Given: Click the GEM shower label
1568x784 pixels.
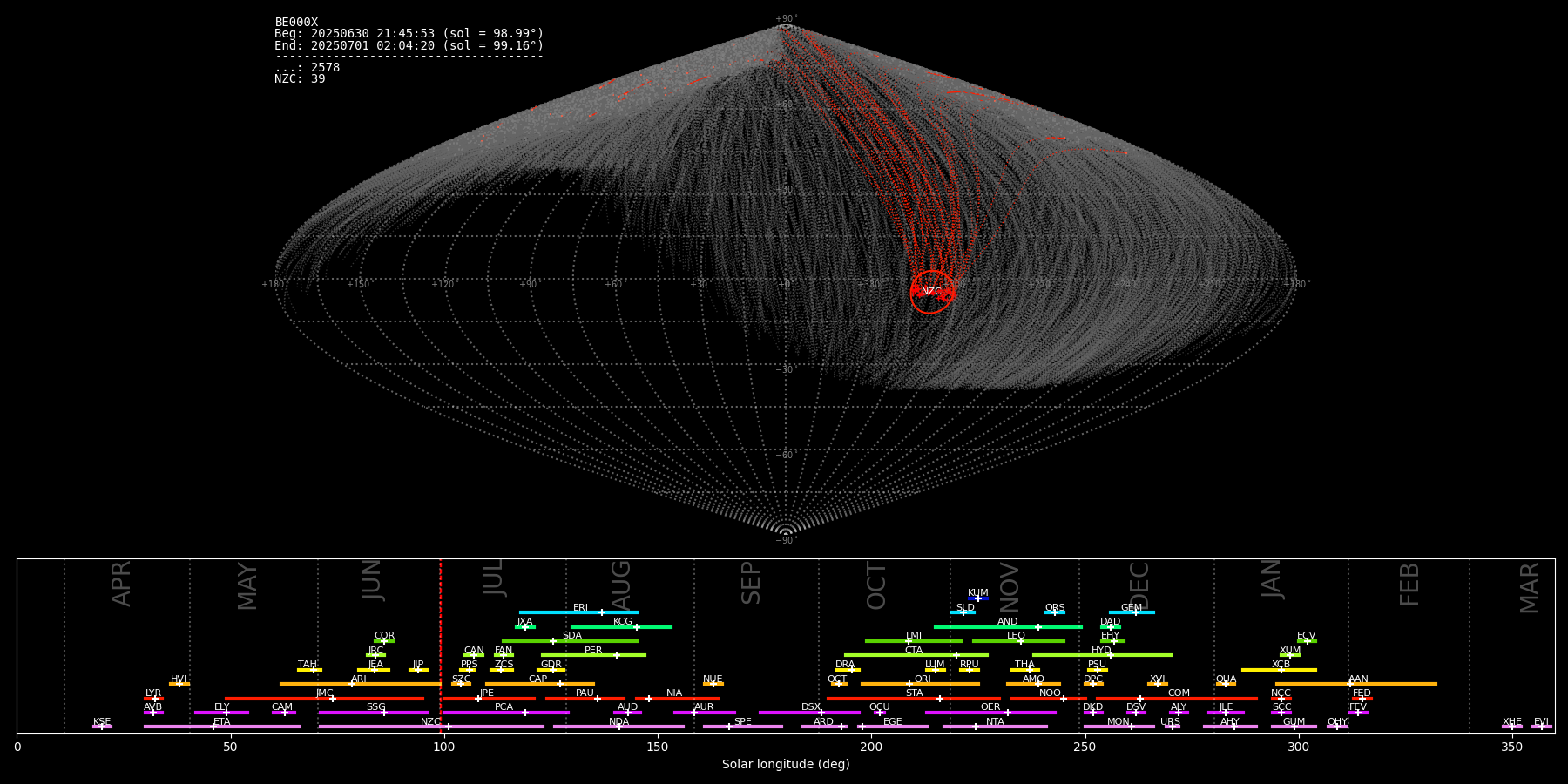Looking at the screenshot, I should click(1132, 608).
